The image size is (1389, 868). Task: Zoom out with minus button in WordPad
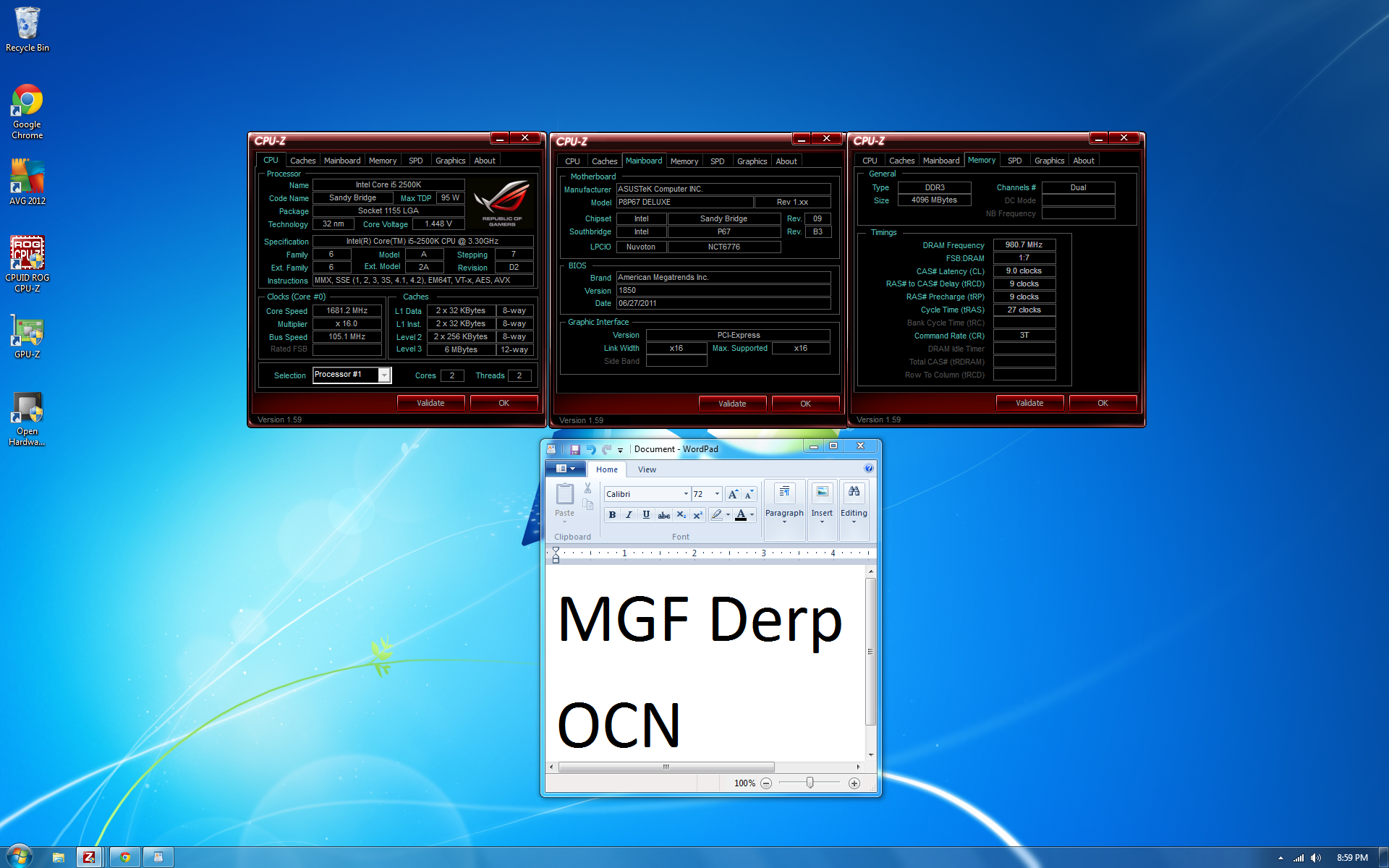tap(766, 783)
